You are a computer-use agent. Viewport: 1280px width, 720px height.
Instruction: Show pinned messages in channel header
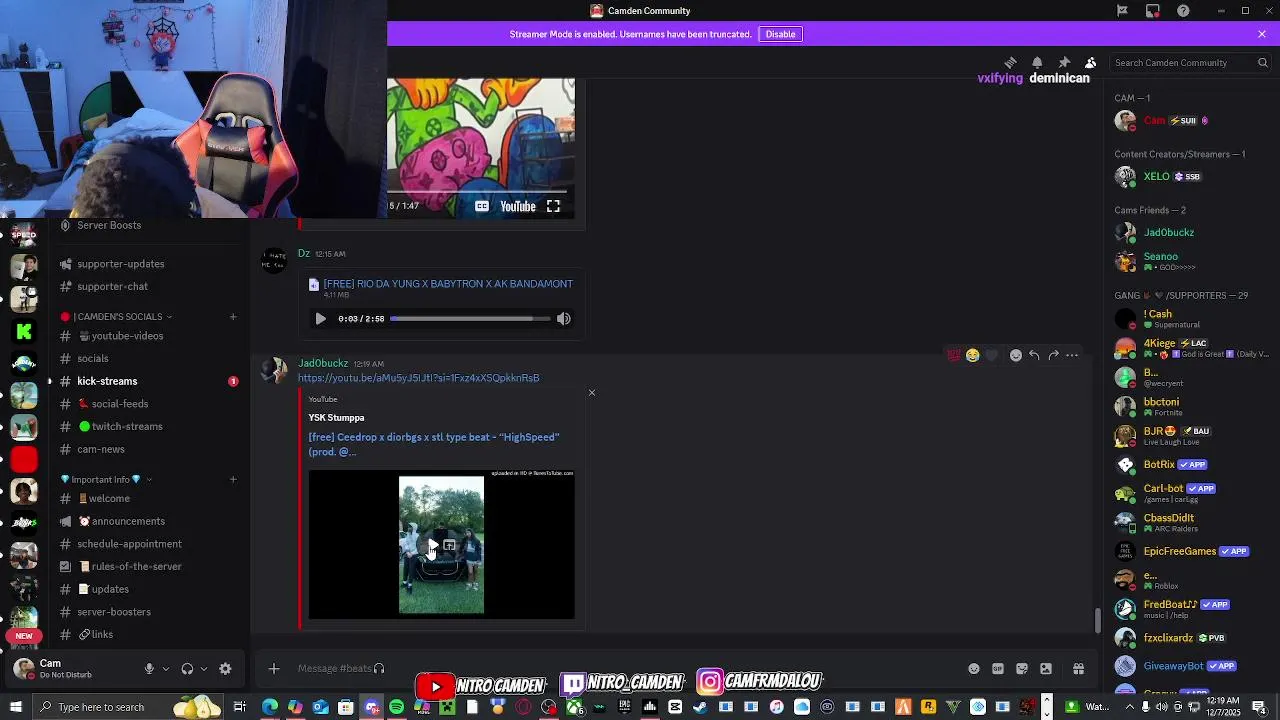point(1064,62)
